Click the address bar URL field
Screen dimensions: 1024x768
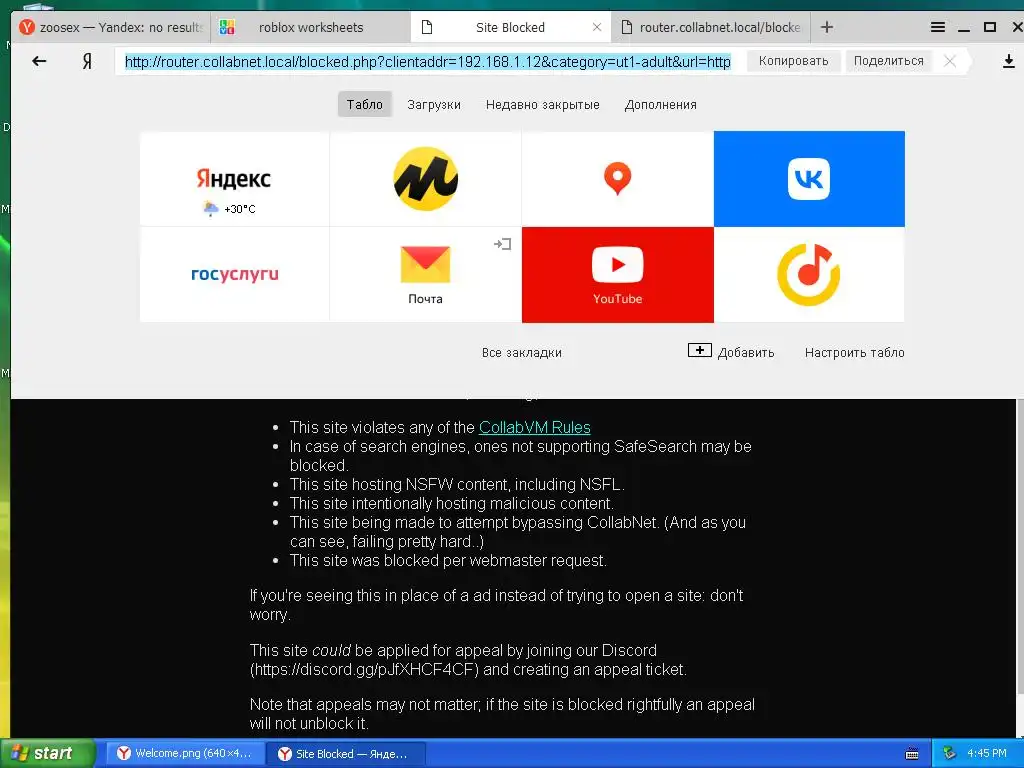pyautogui.click(x=428, y=61)
